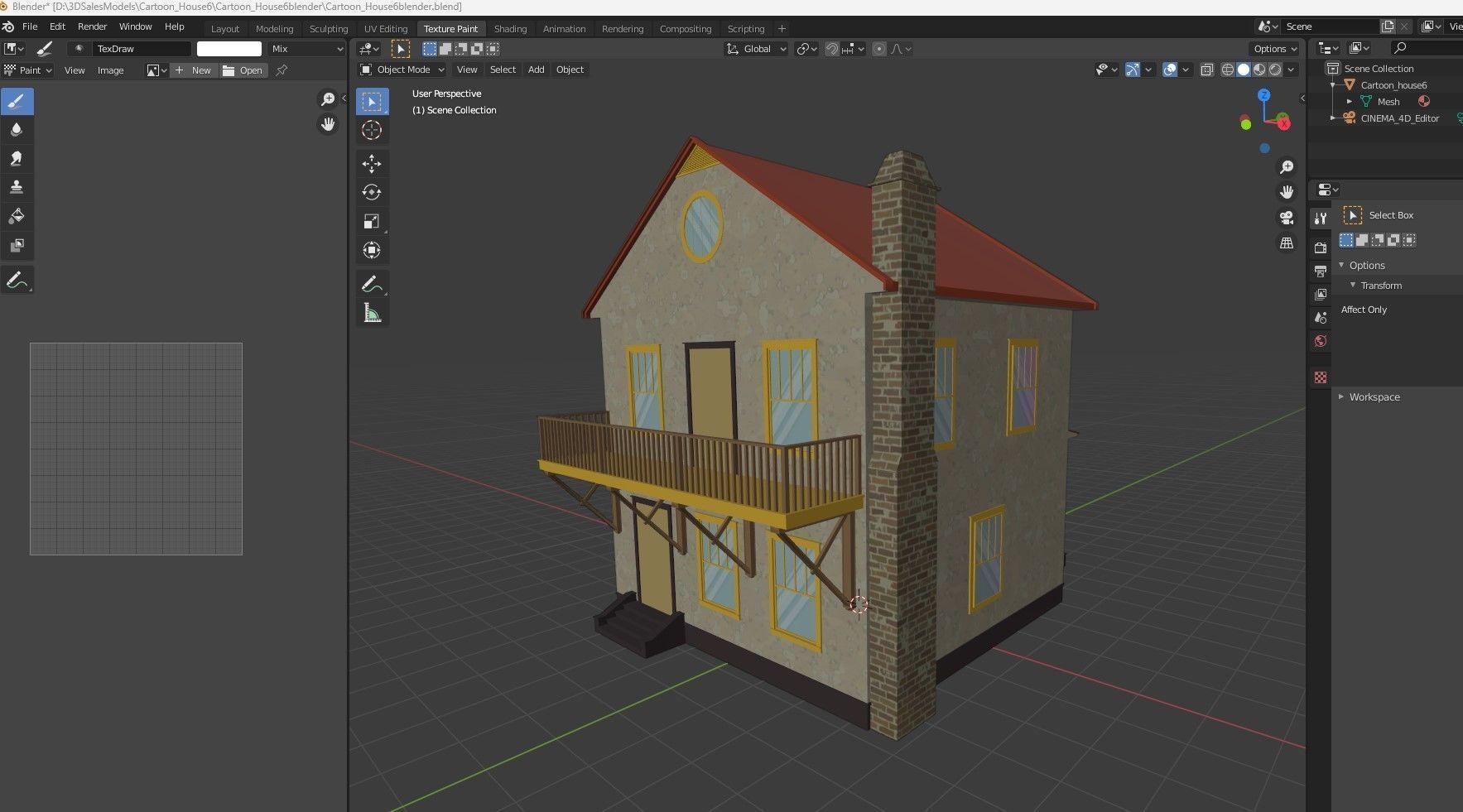Toggle X-Ray mode in viewport

coord(1207,70)
